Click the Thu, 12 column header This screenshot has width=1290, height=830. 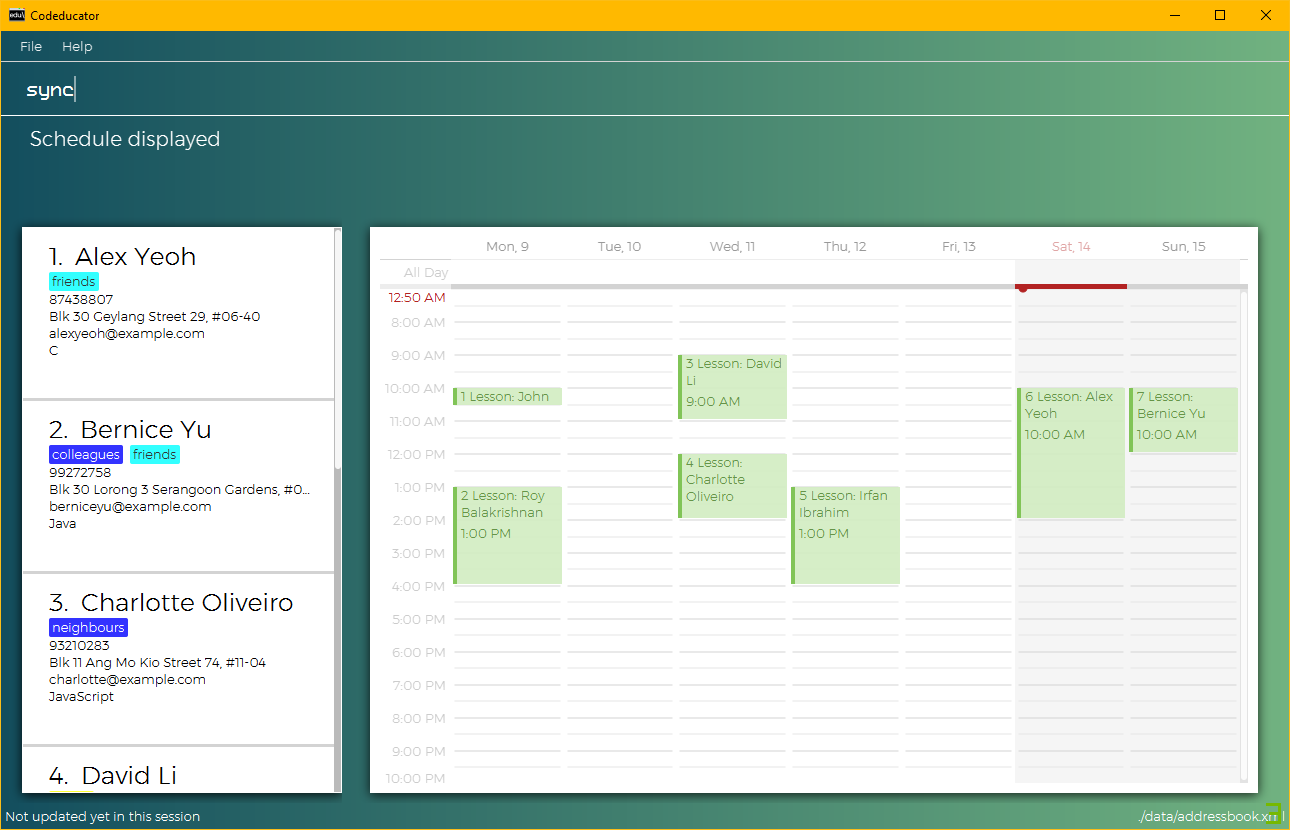point(845,246)
